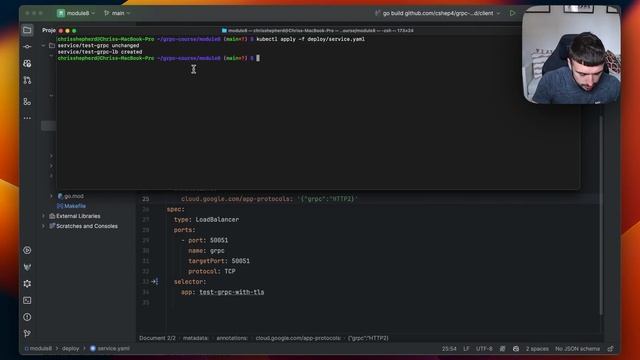Click deploy in the breadcrumb bar
The width and height of the screenshot is (640, 360).
[71, 349]
